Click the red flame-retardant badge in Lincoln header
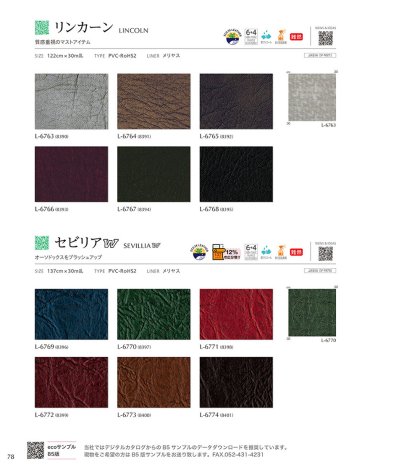The height and width of the screenshot is (467, 420). pos(296,37)
